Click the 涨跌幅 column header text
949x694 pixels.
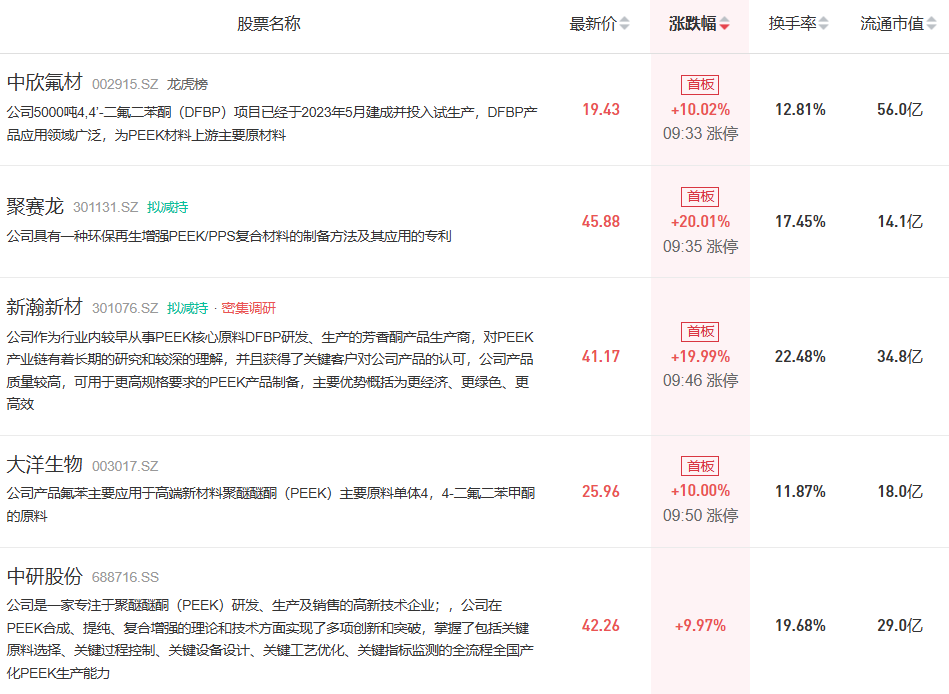click(692, 24)
